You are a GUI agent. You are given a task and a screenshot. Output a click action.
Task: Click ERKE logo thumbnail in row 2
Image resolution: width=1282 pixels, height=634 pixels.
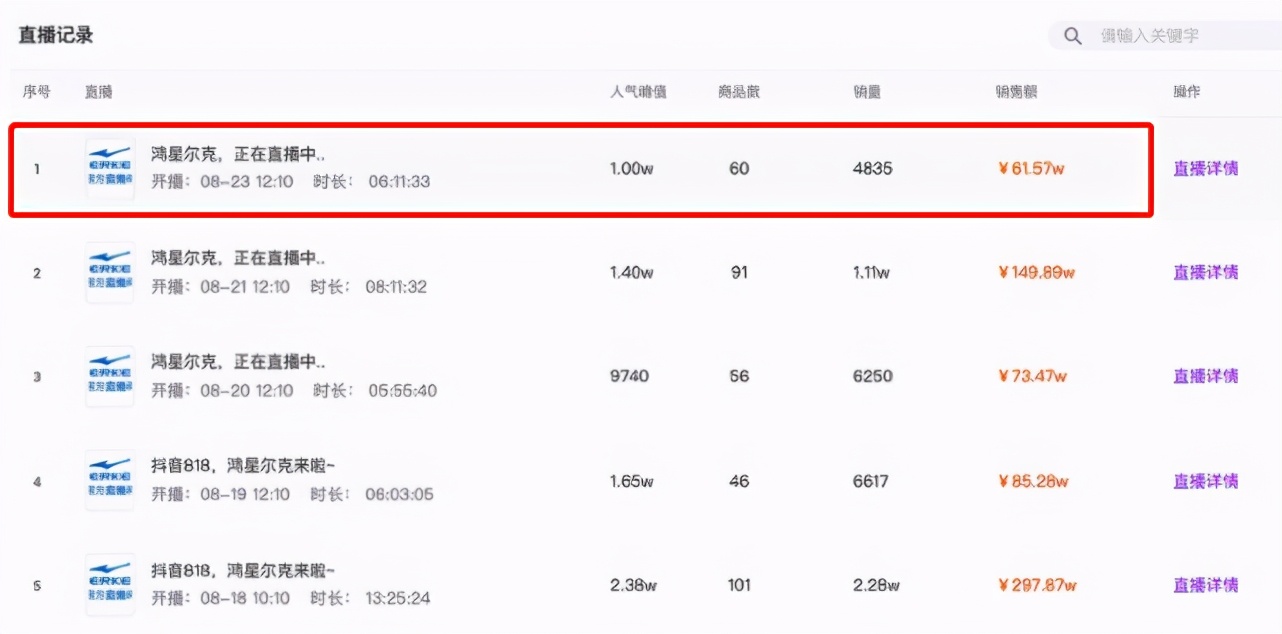click(110, 272)
